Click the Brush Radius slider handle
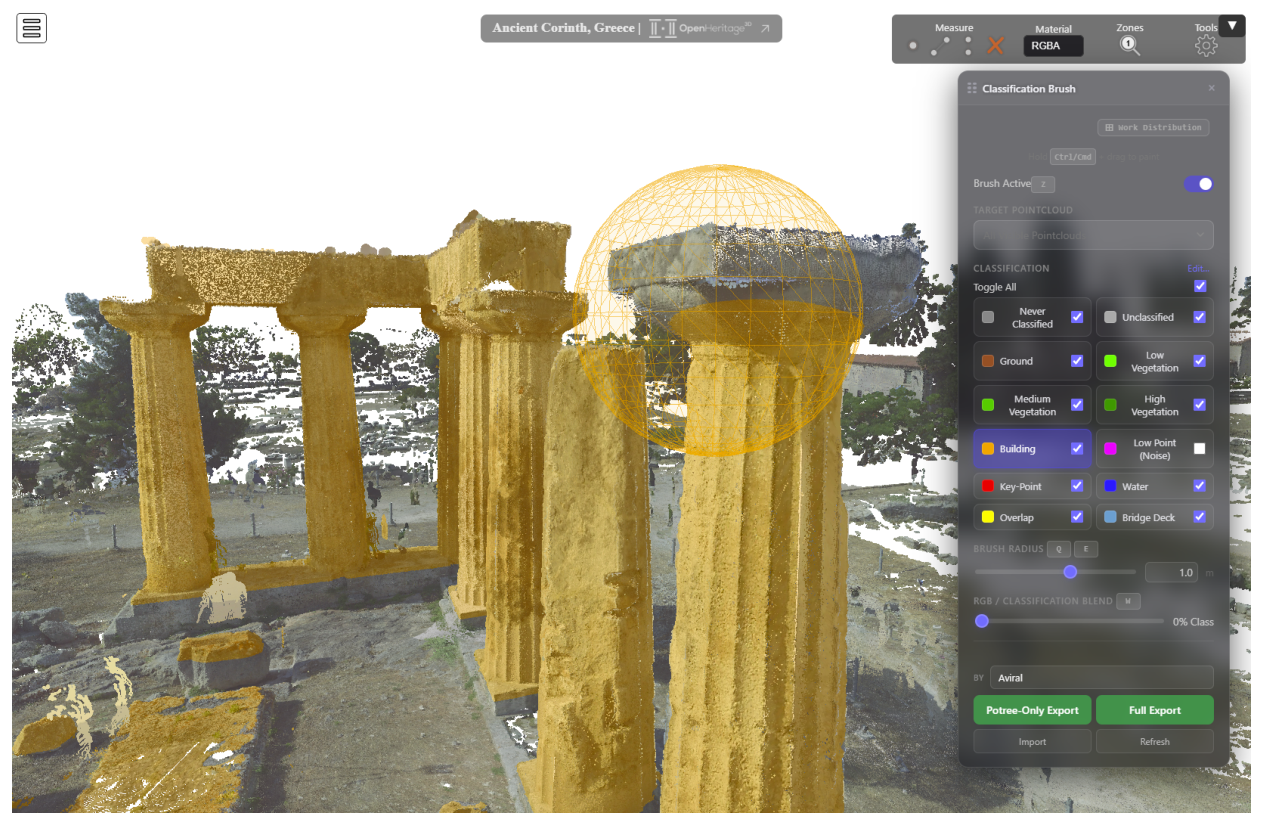The height and width of the screenshot is (824, 1262). coord(1070,572)
